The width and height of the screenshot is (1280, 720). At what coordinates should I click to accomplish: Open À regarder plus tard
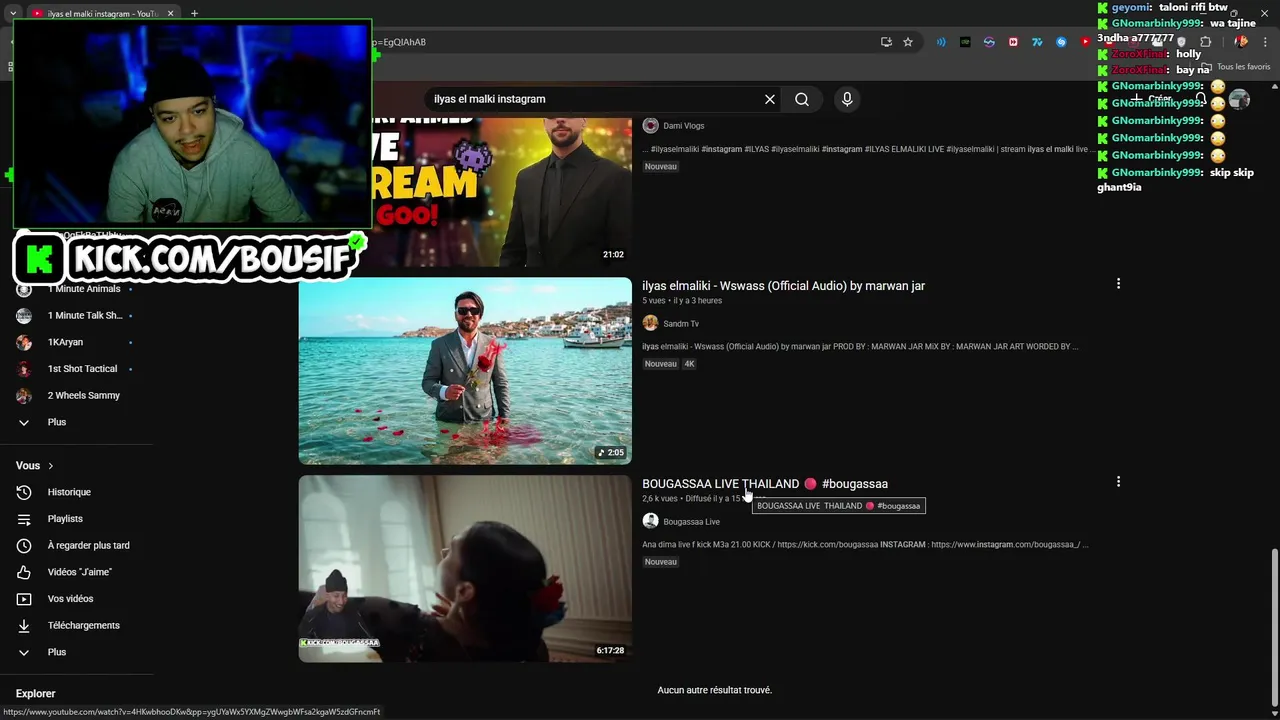coord(76,545)
